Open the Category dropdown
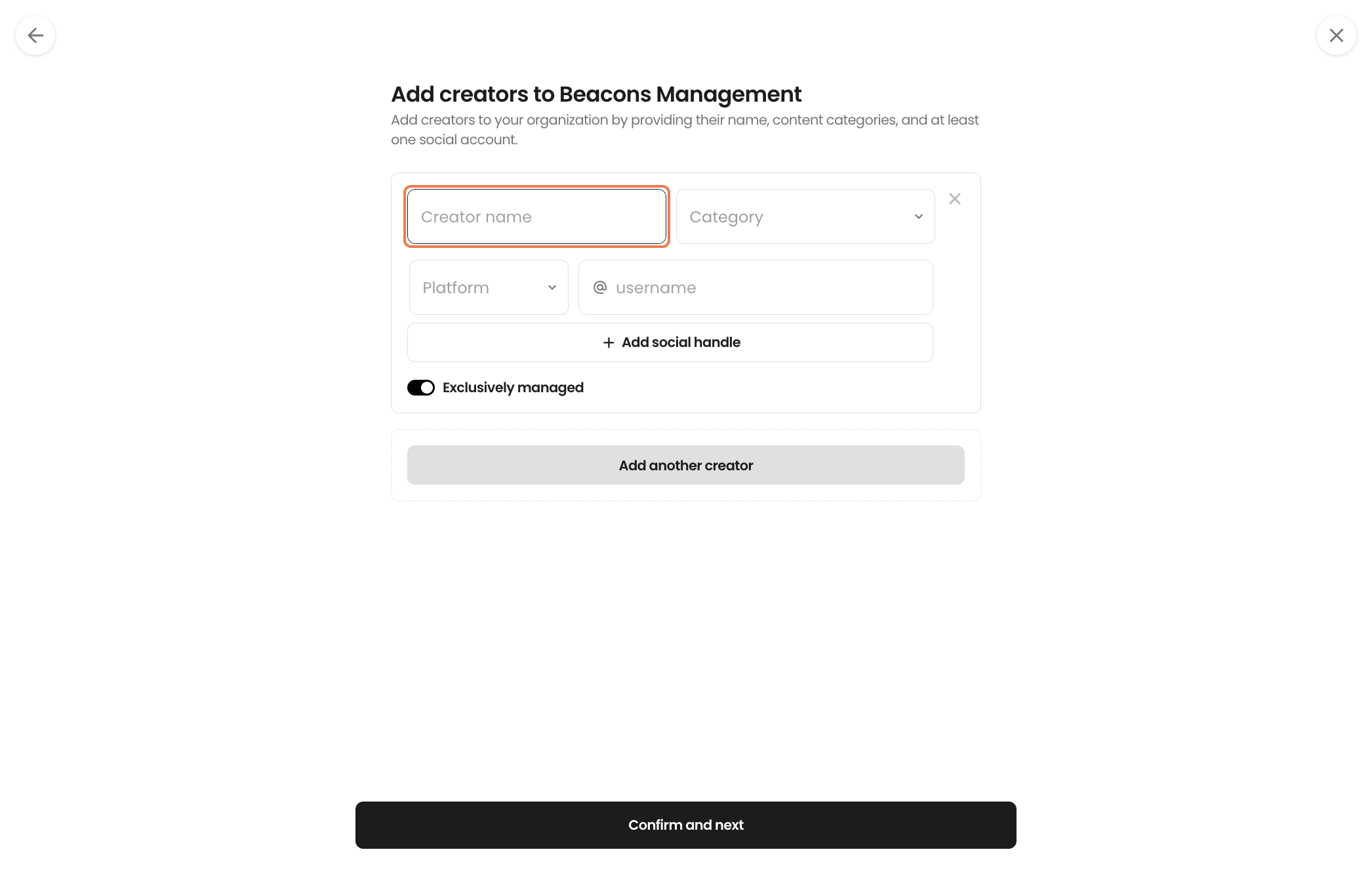The height and width of the screenshot is (896, 1372). [x=805, y=216]
